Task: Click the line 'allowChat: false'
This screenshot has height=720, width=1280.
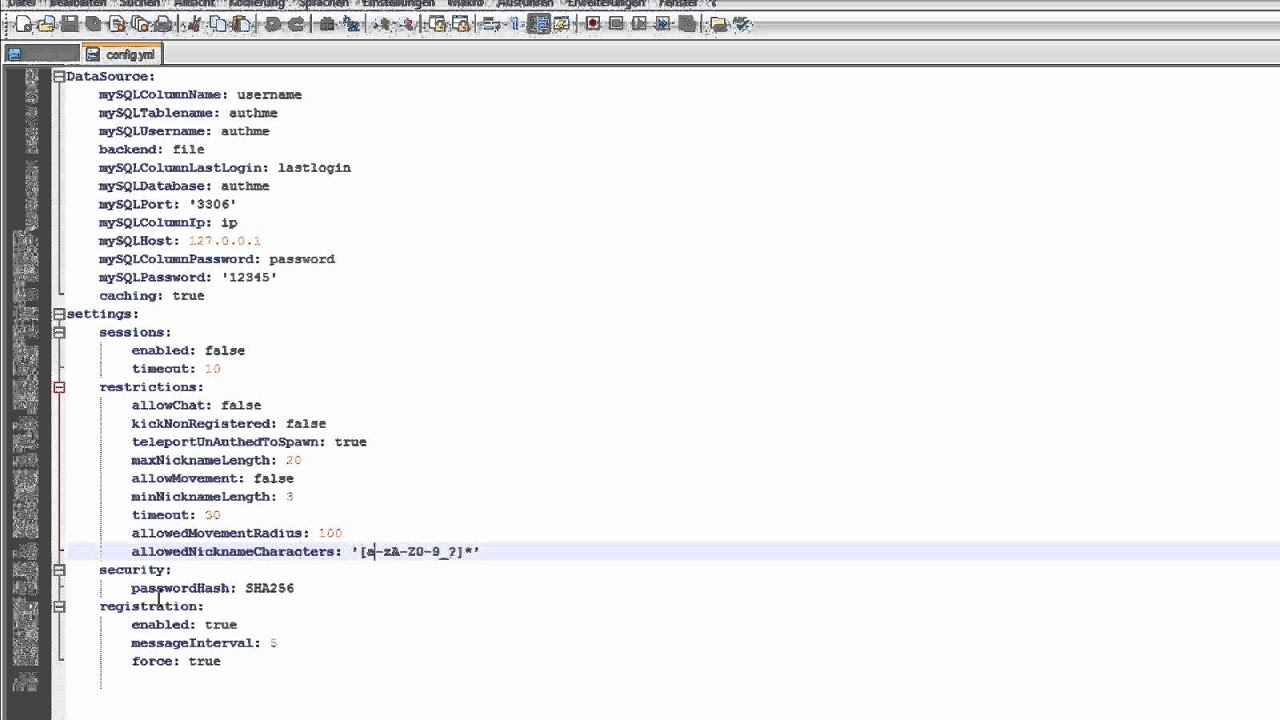Action: tap(196, 405)
